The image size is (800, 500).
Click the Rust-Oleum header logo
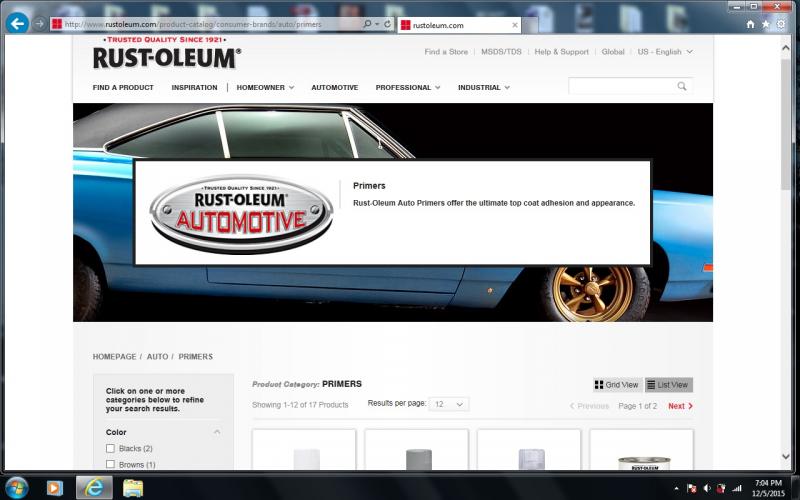point(166,53)
